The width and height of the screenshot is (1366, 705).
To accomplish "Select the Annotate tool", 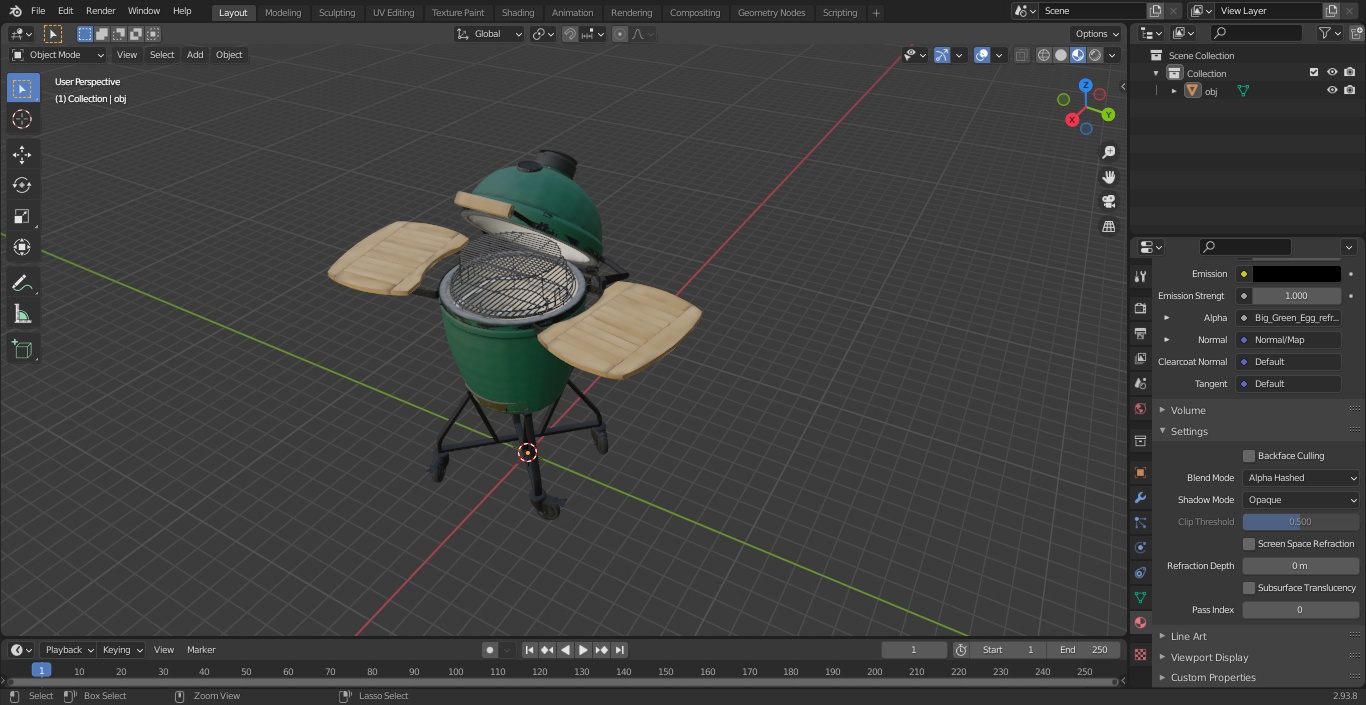I will tap(22, 283).
